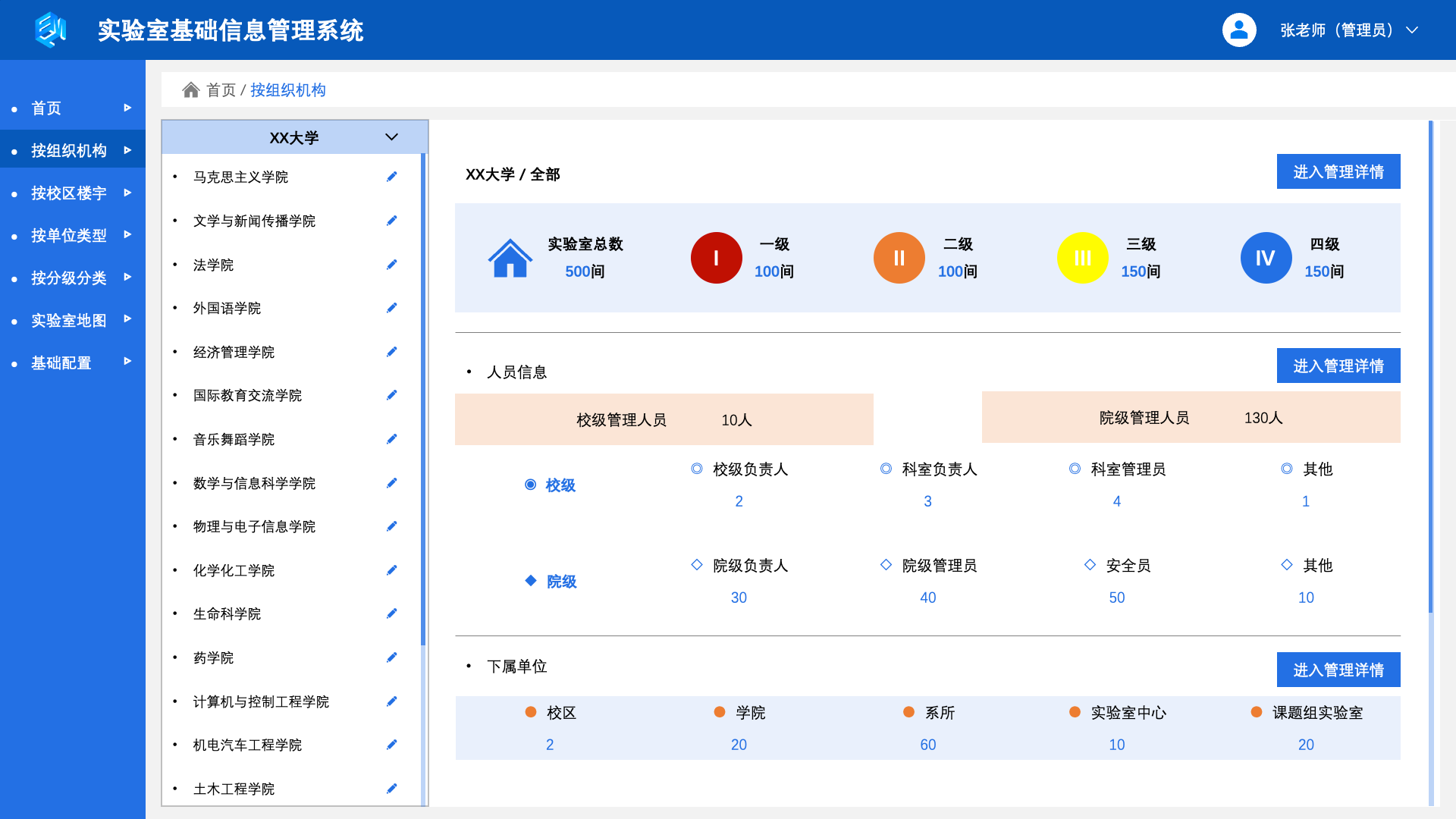Expand the XX大学 dropdown chevron
Screen dimensions: 1456x819
point(391,137)
